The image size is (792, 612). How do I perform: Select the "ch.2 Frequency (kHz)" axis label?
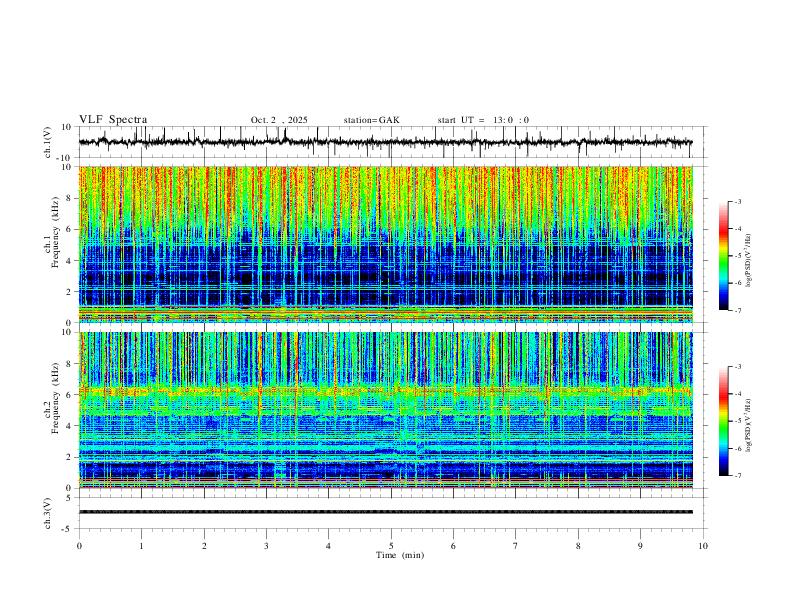click(x=52, y=398)
